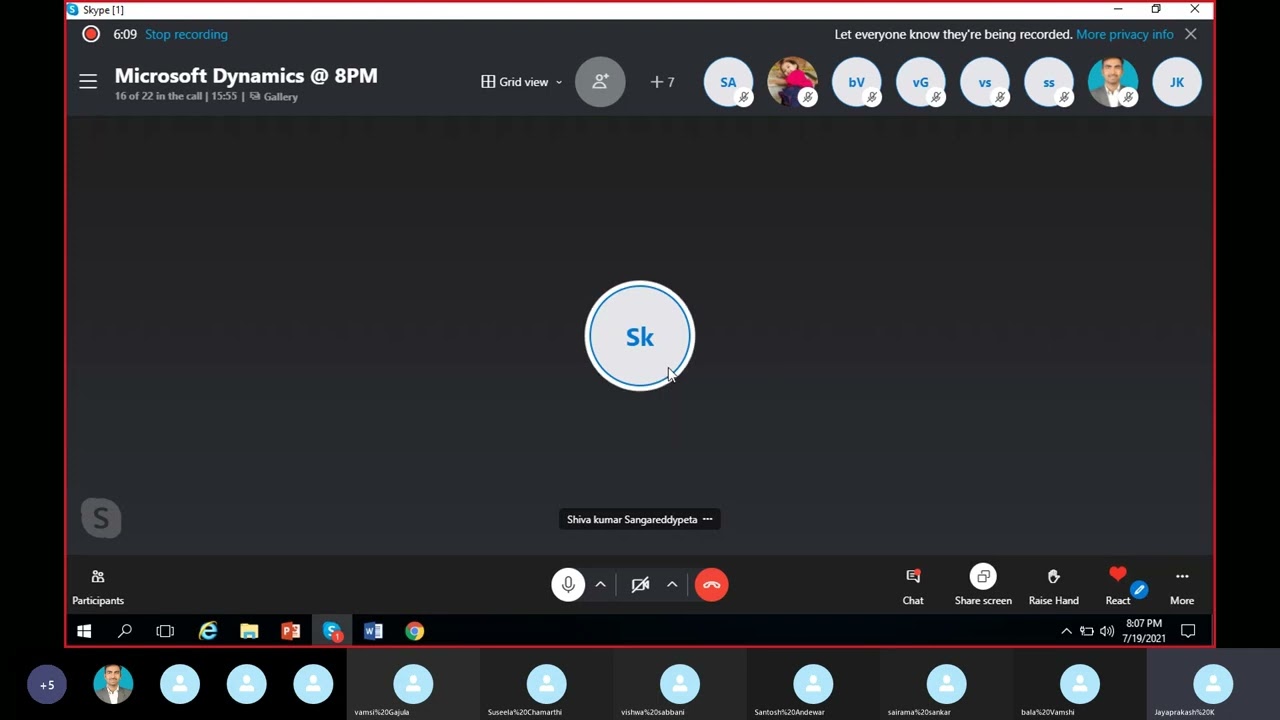Launch Internet Explorer from taskbar
Image resolution: width=1280 pixels, height=720 pixels.
pyautogui.click(x=208, y=631)
